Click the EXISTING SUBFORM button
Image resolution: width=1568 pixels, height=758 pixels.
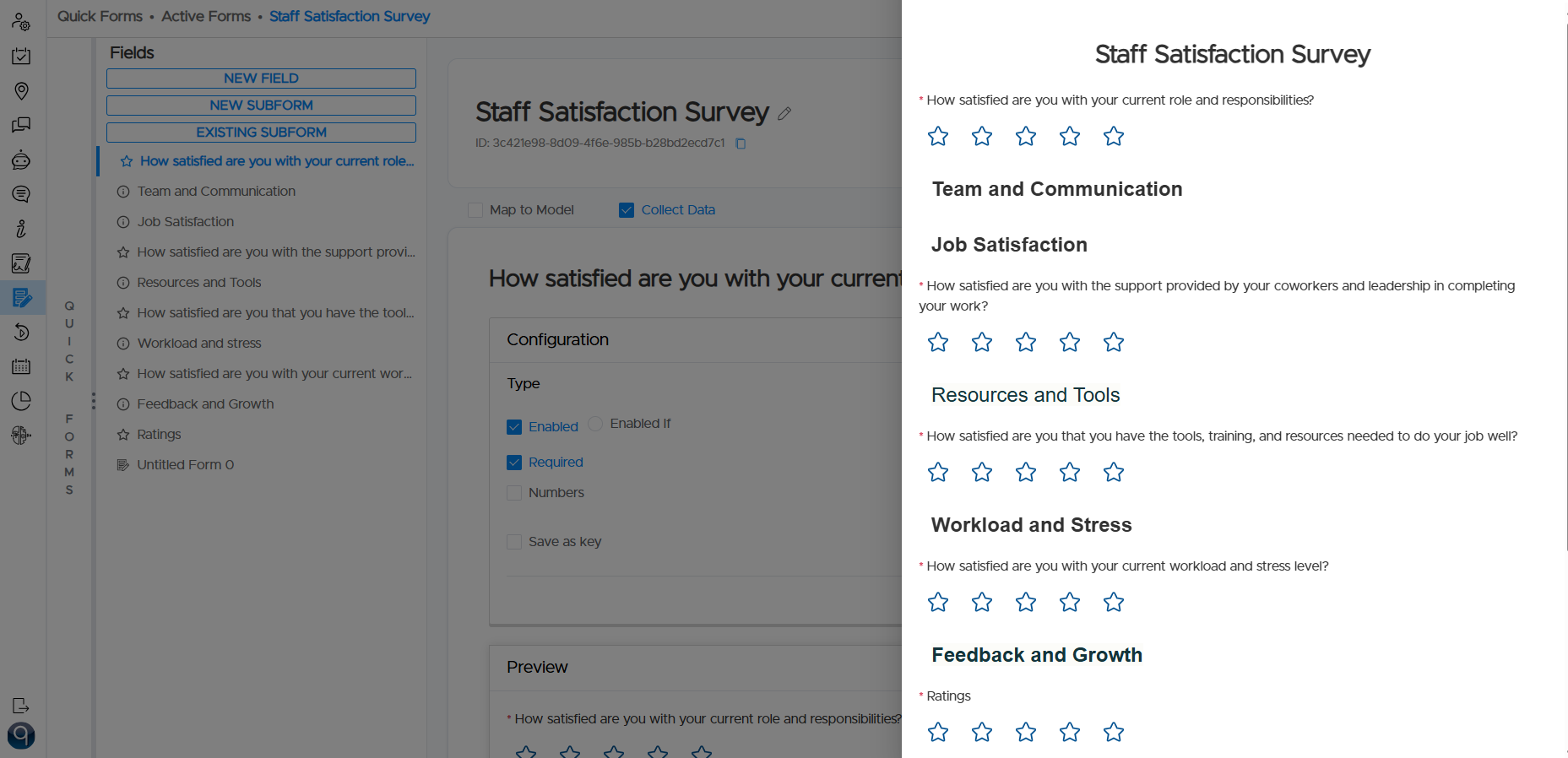pyautogui.click(x=261, y=132)
